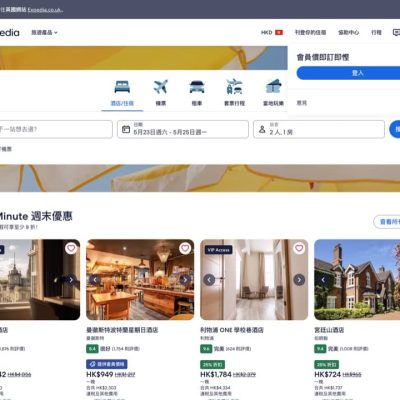Open the Liverpool ONE hotel room photo

tap(254, 280)
